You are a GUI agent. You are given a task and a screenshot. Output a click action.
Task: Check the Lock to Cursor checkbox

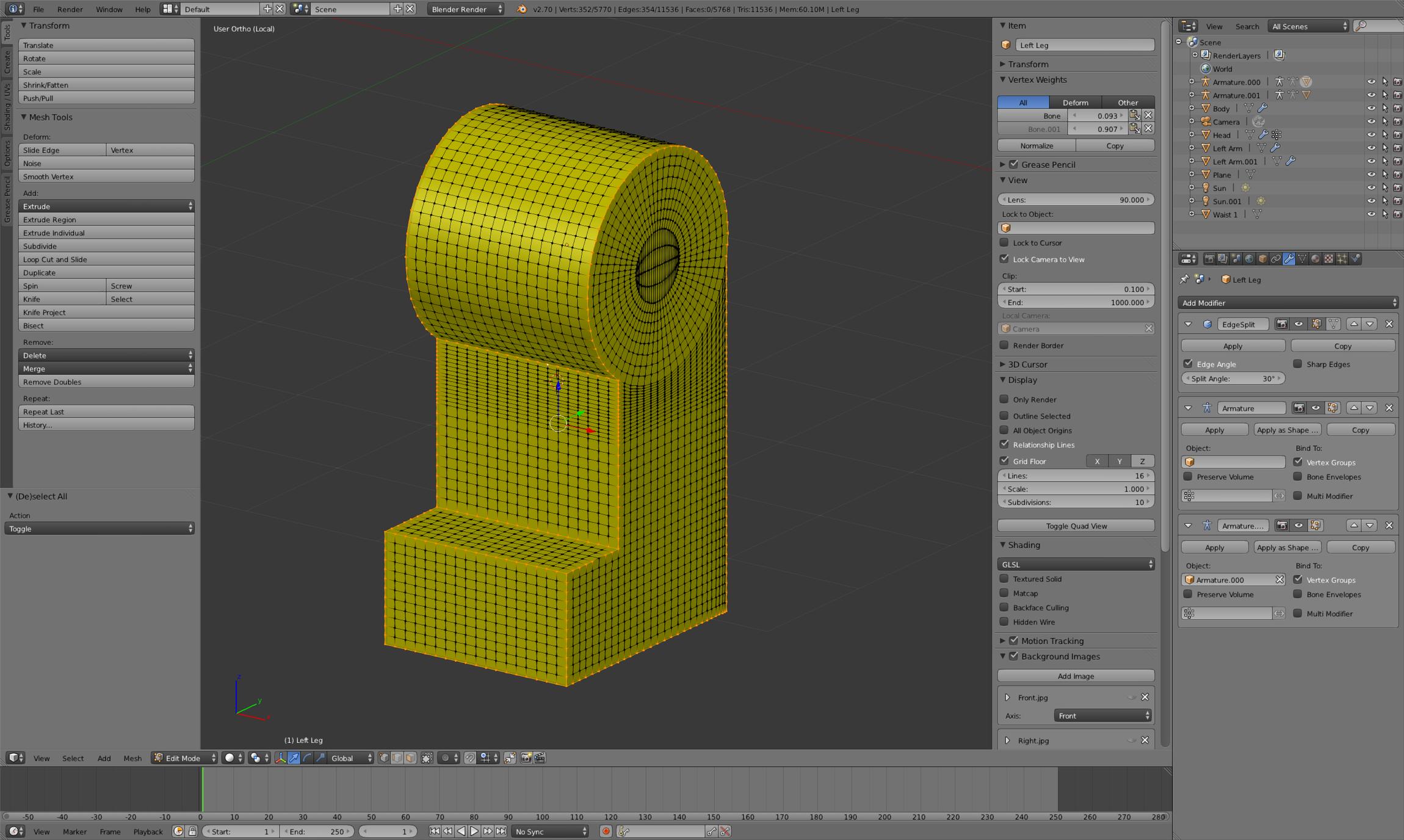[x=1004, y=242]
